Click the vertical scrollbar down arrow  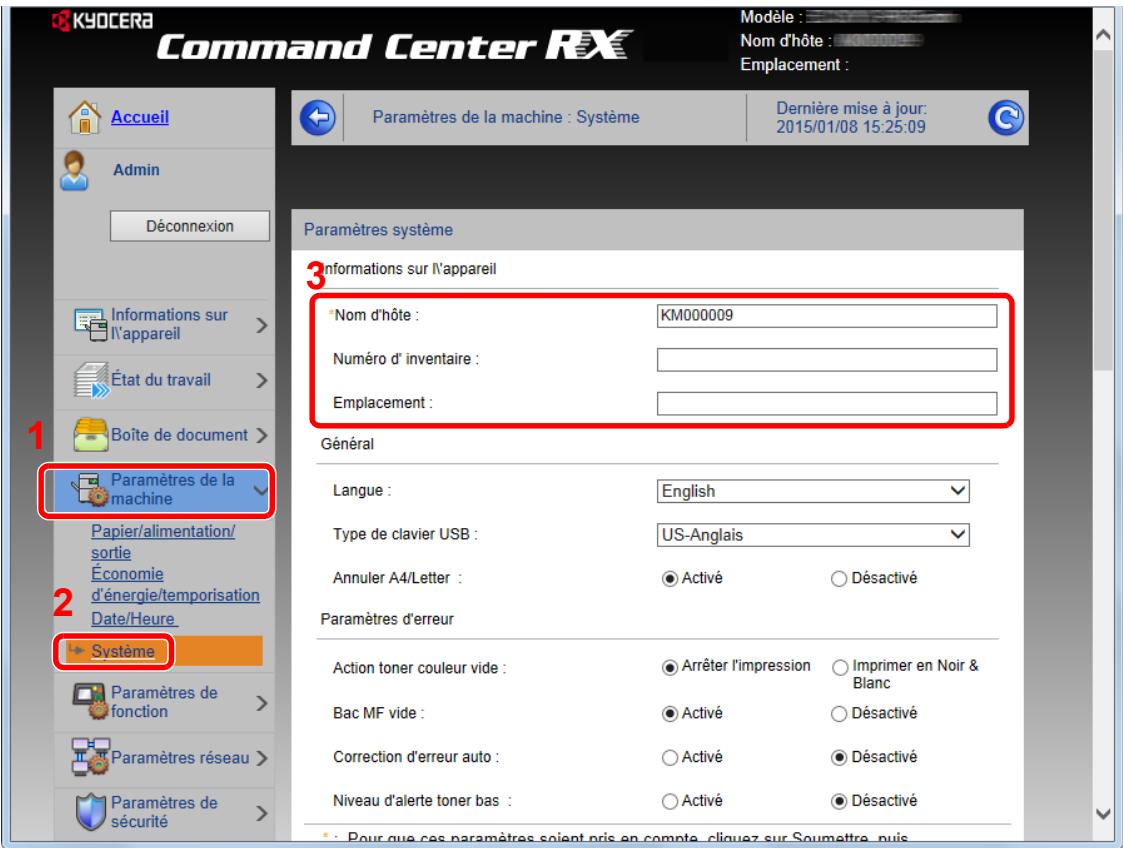[1103, 814]
